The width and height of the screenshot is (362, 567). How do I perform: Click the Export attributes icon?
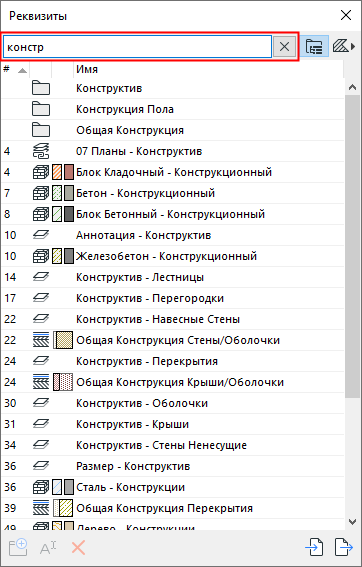pos(344,547)
